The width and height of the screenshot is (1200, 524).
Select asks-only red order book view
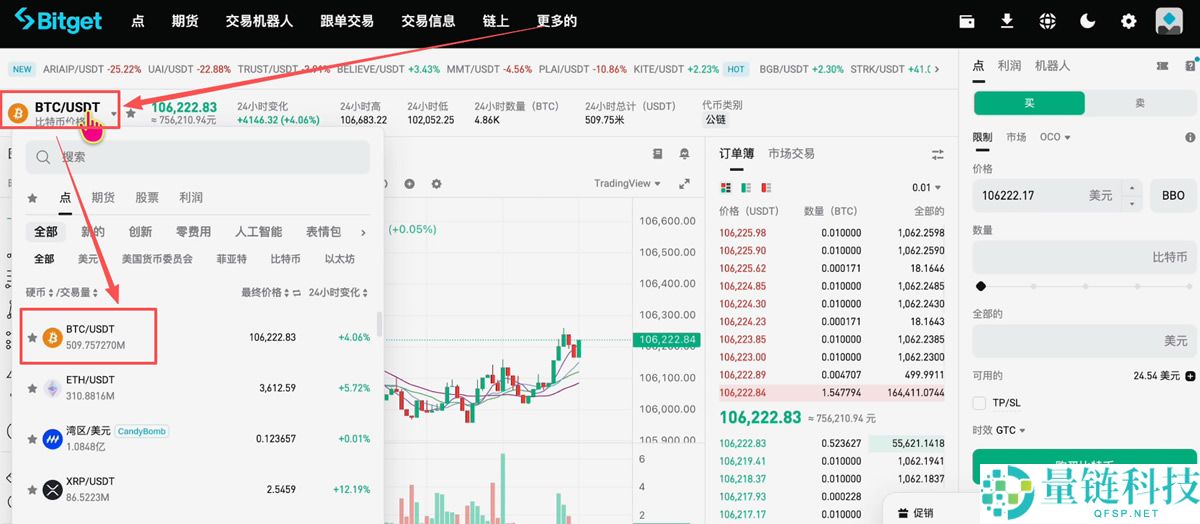point(766,188)
